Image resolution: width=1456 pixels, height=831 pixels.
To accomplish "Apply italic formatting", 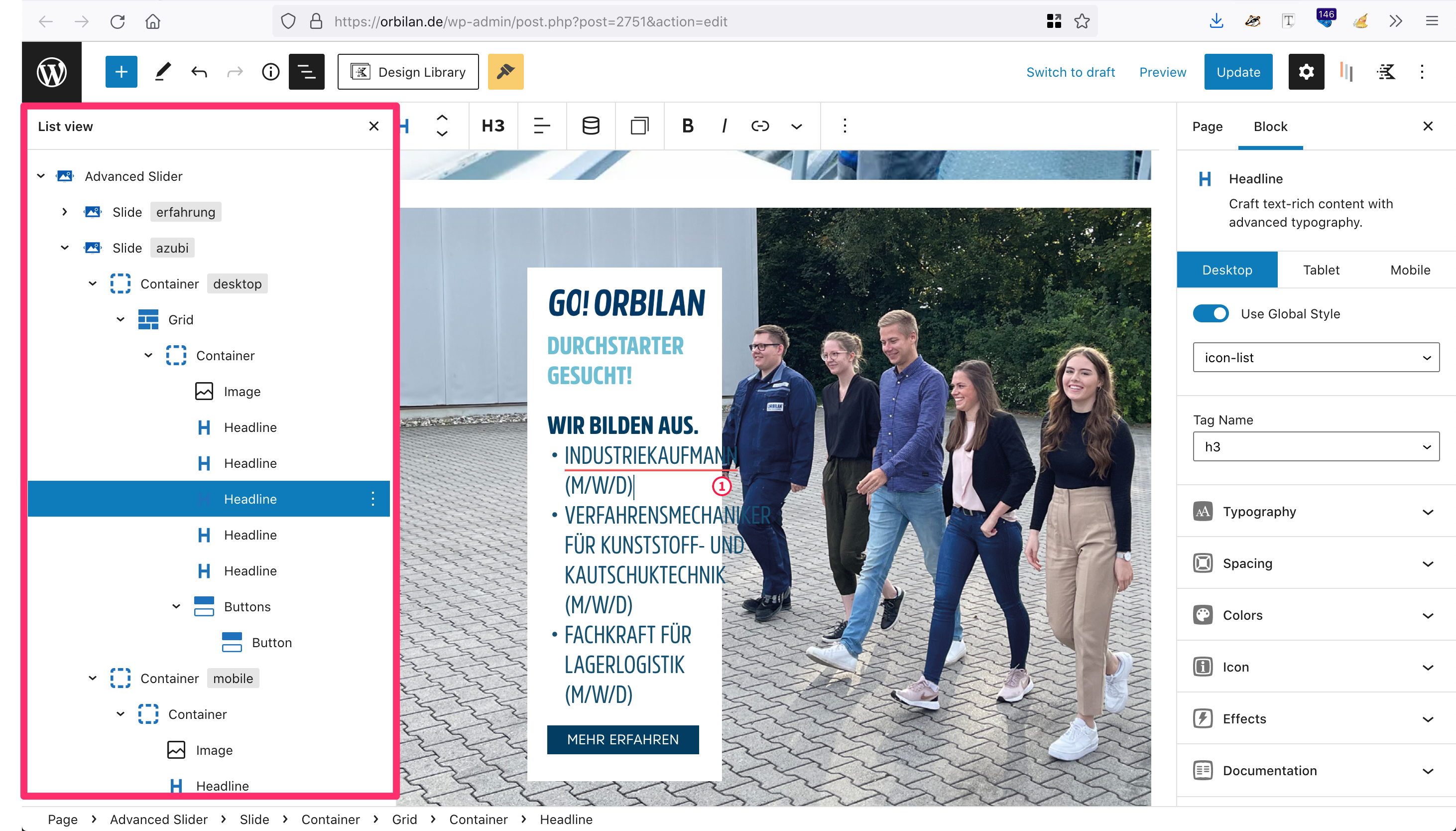I will click(725, 126).
